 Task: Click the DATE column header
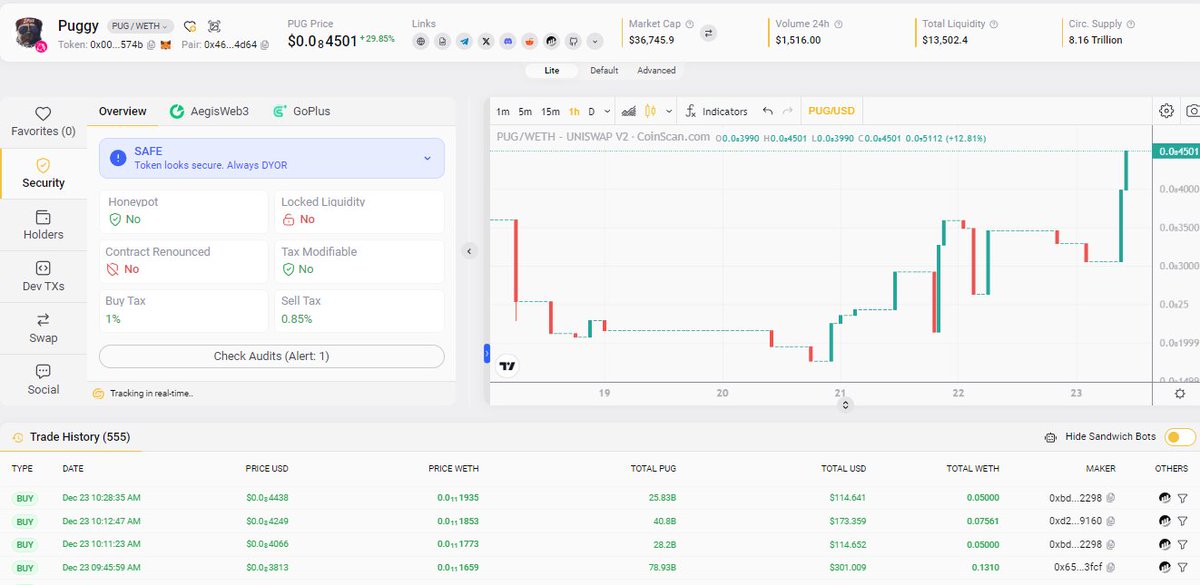pos(73,468)
